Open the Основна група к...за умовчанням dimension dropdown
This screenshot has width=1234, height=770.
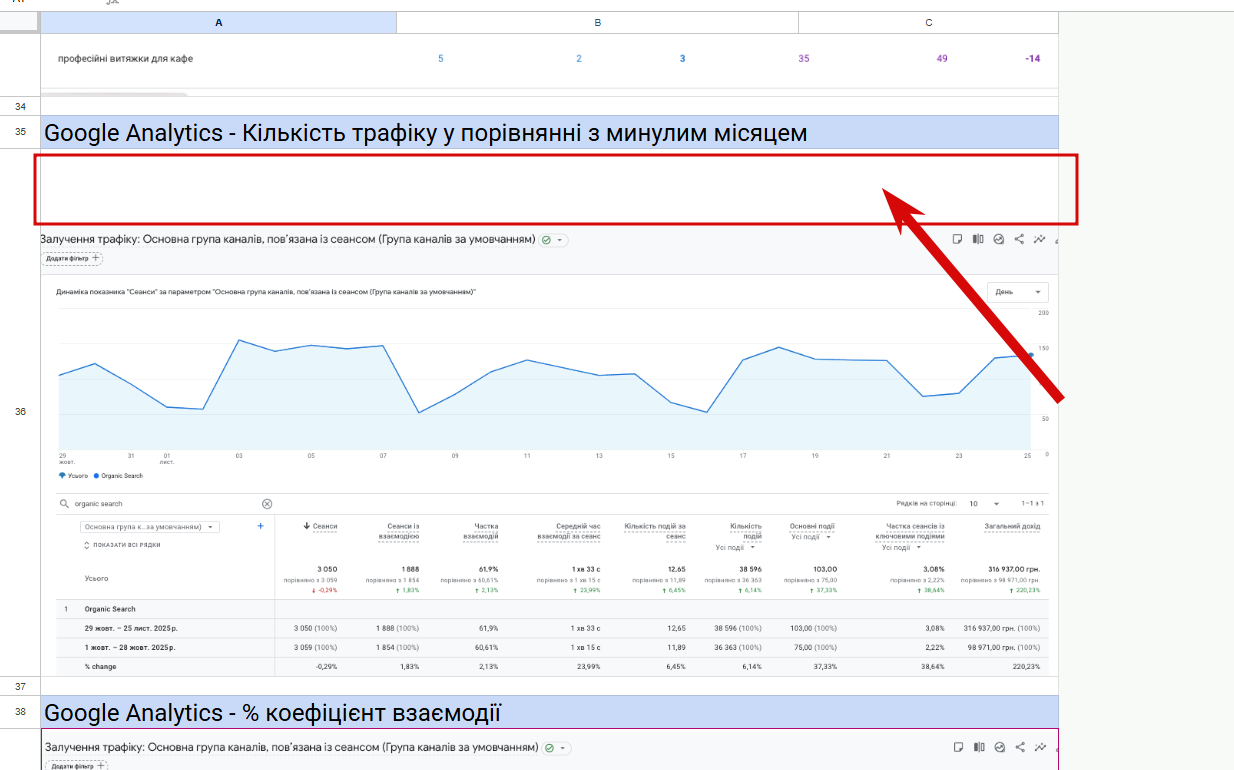(150, 527)
